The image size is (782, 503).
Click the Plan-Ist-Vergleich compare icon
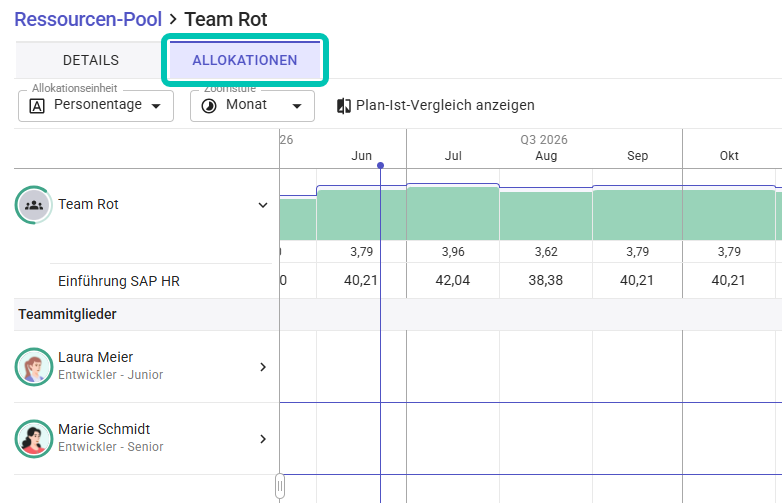point(344,106)
